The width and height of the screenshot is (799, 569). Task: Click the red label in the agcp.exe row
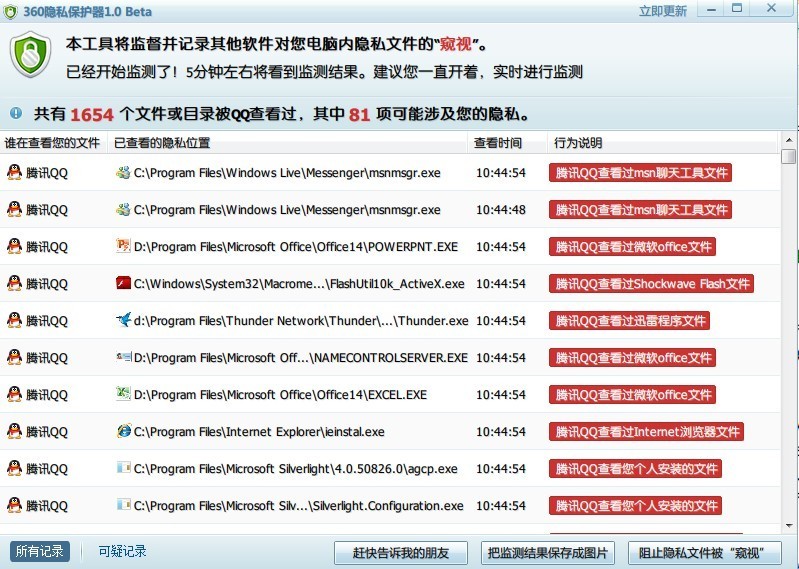(x=635, y=468)
